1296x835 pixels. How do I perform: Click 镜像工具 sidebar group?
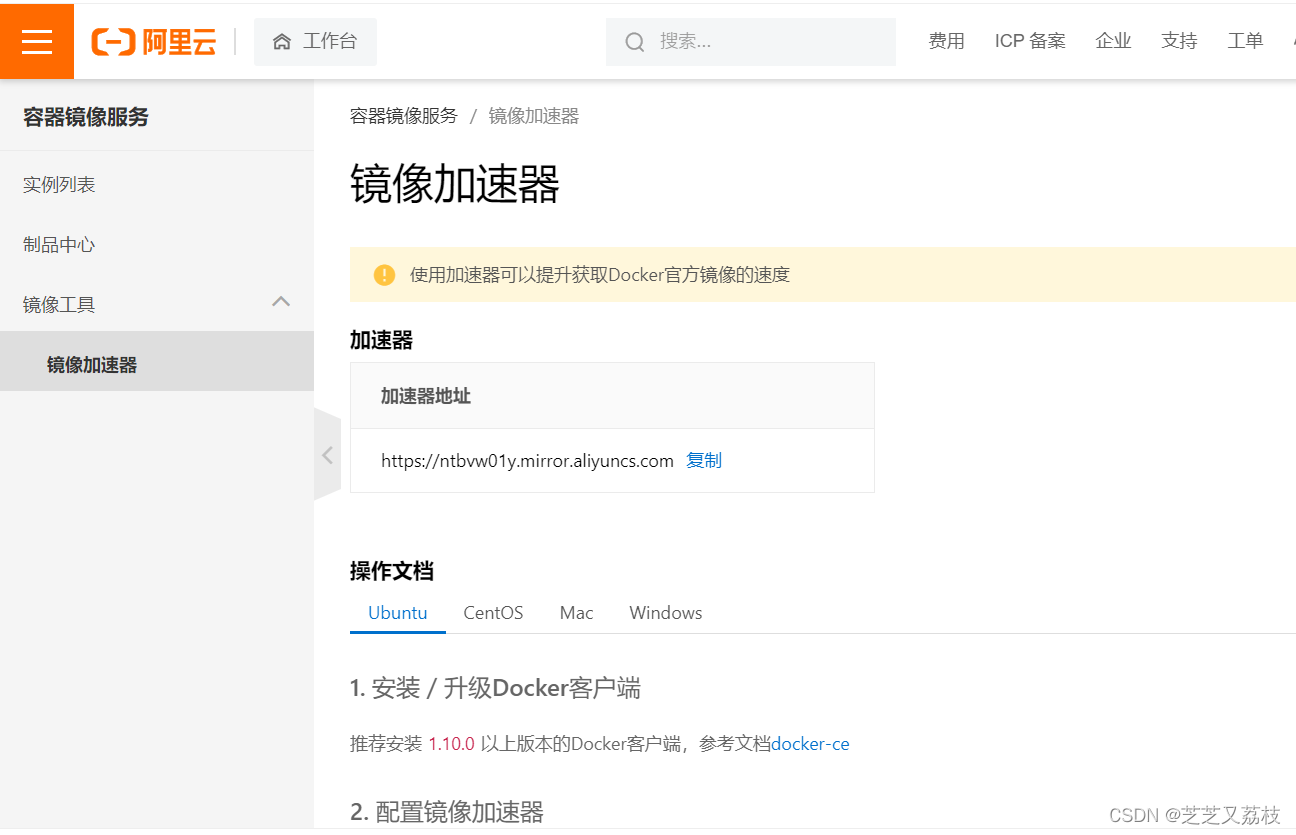pos(157,305)
